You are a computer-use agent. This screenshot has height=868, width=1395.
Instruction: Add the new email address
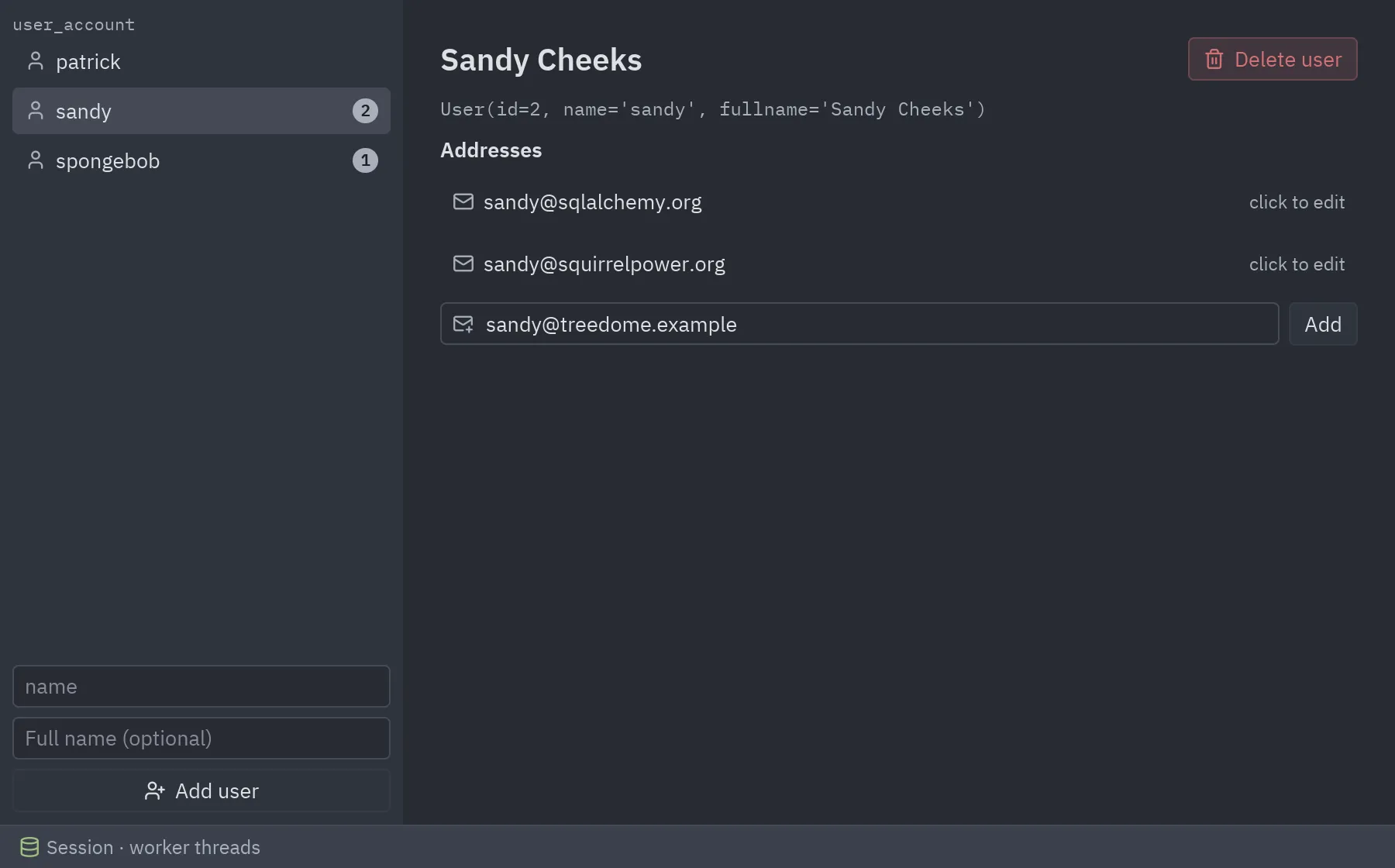click(1322, 324)
